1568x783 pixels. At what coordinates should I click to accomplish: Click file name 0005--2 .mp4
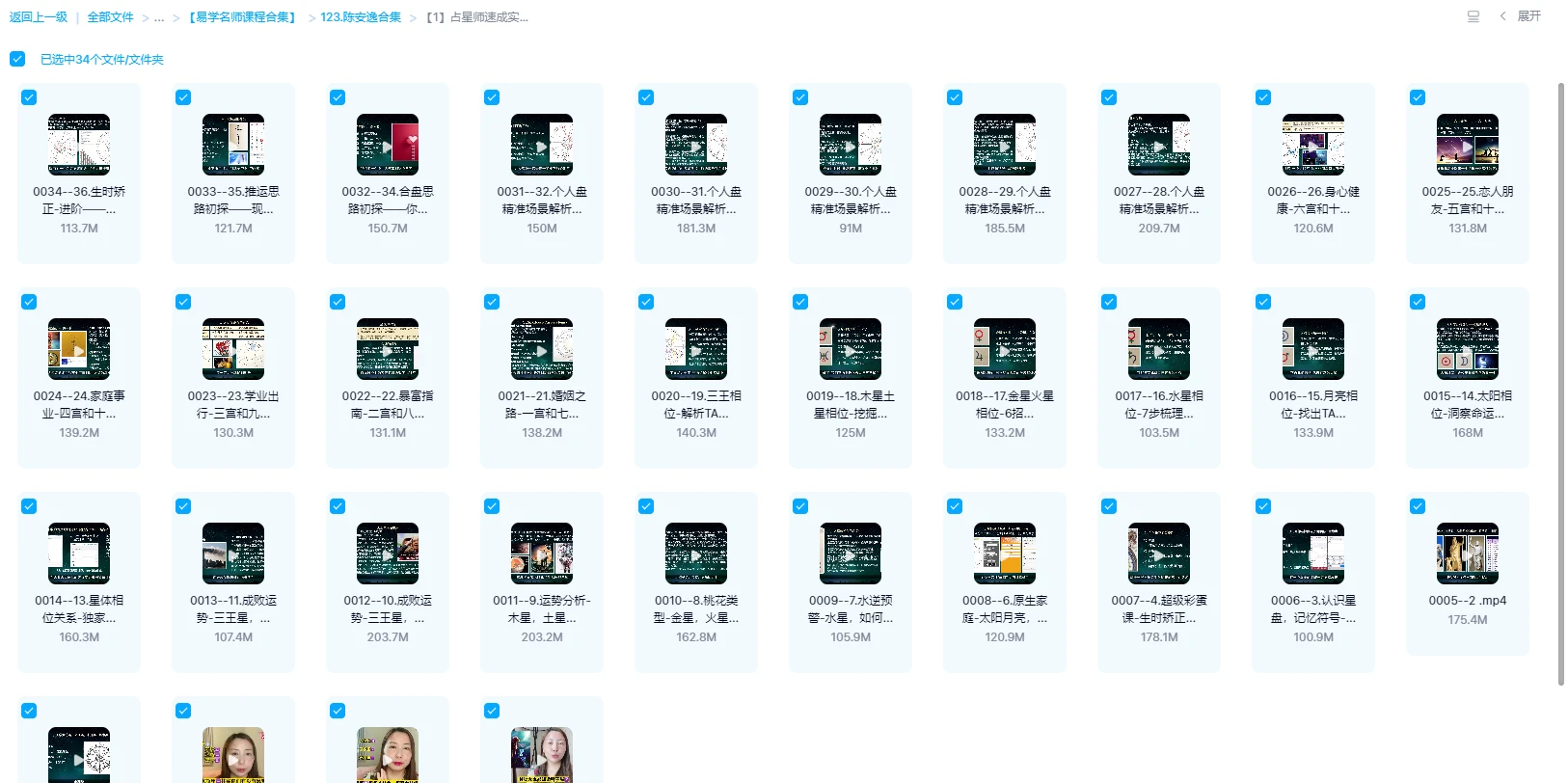1468,600
